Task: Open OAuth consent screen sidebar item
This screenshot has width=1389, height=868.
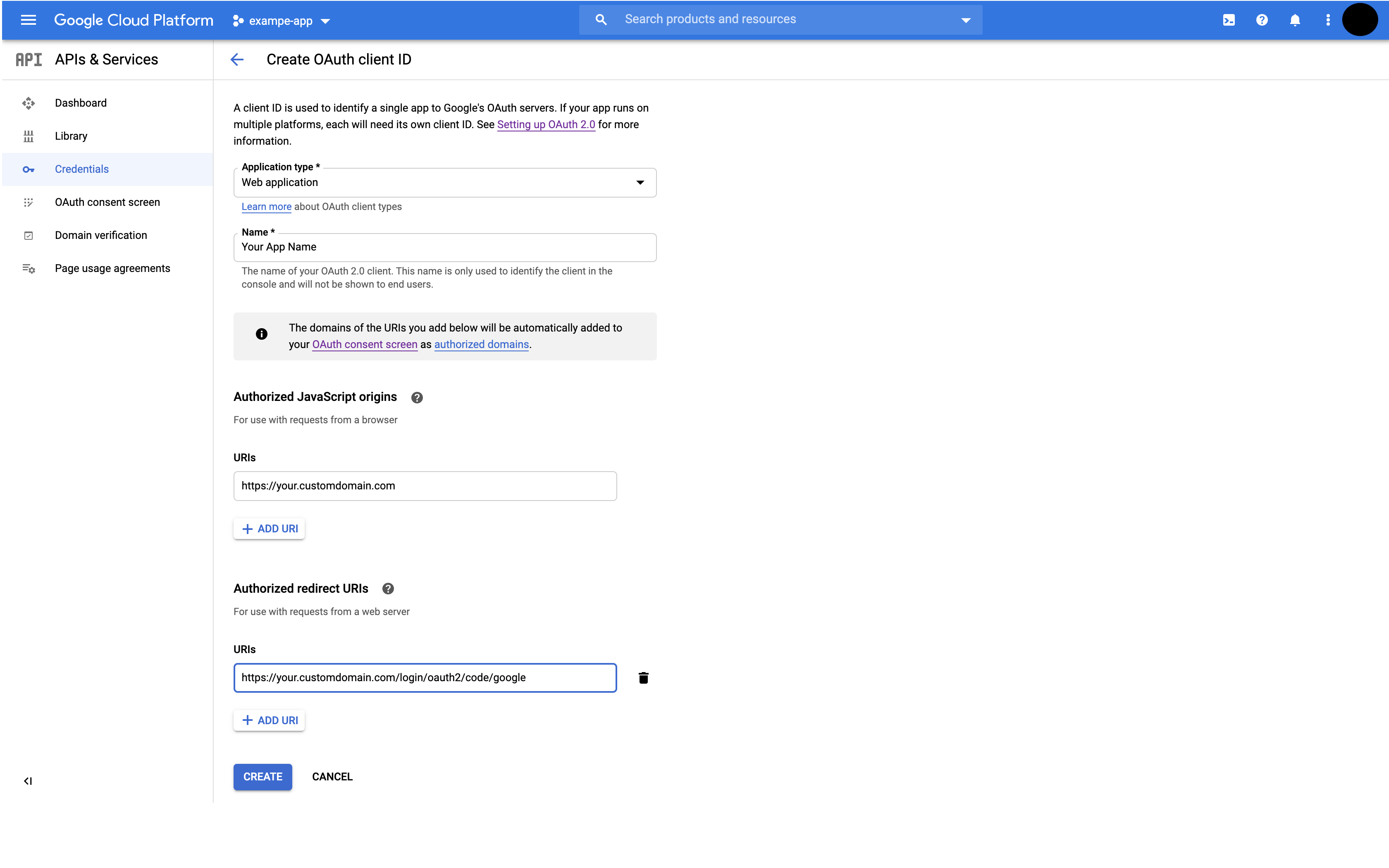Action: tap(108, 202)
